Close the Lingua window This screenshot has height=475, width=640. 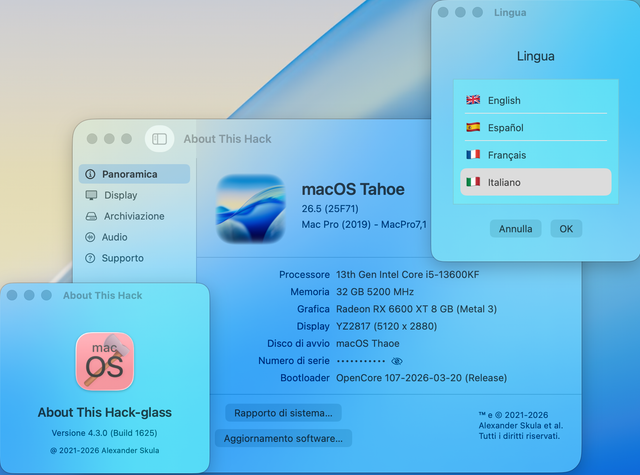443,12
